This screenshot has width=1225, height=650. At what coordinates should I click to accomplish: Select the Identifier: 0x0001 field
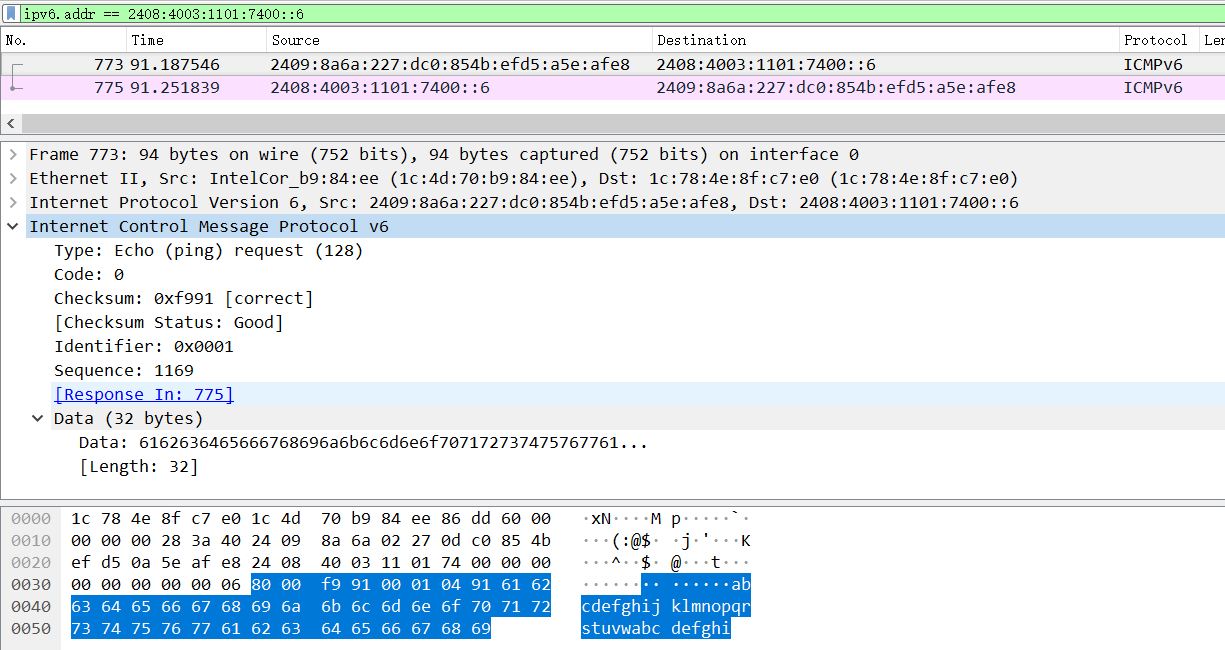click(143, 347)
